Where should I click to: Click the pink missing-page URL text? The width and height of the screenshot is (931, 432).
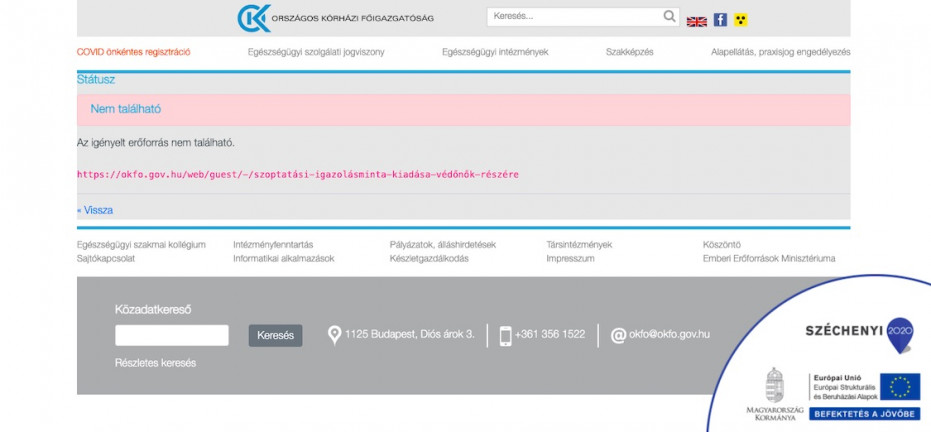click(x=297, y=174)
